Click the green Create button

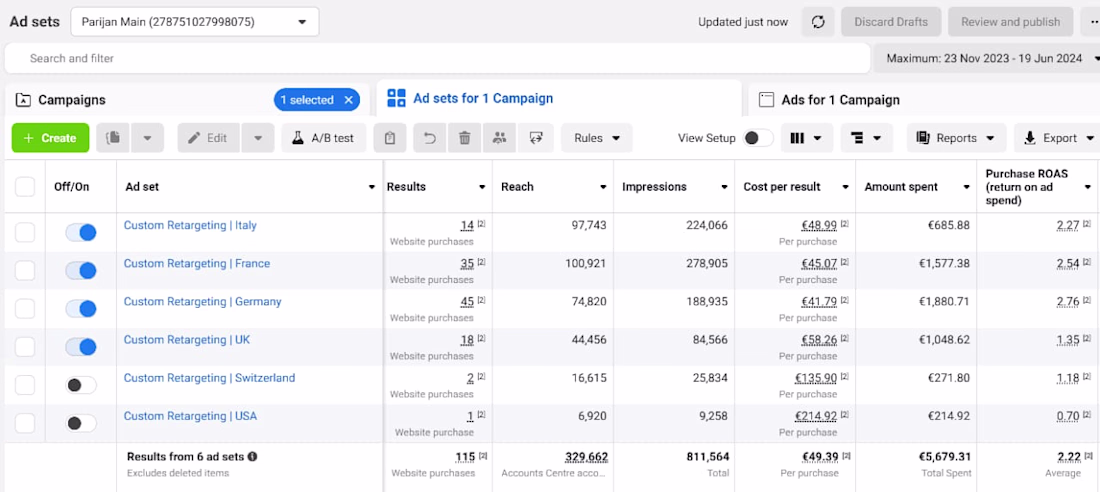click(x=51, y=138)
